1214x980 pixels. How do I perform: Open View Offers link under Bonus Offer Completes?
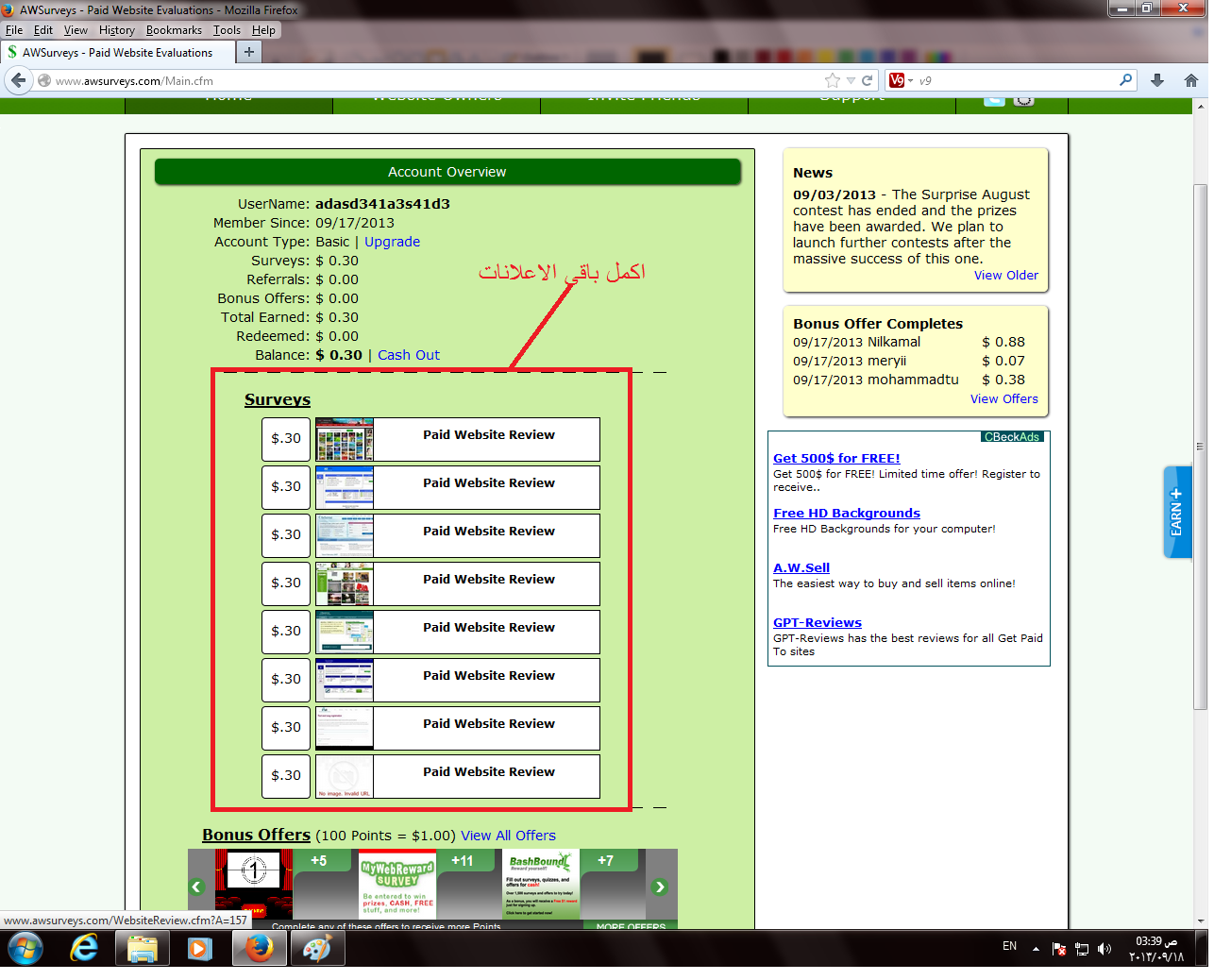(x=1004, y=399)
